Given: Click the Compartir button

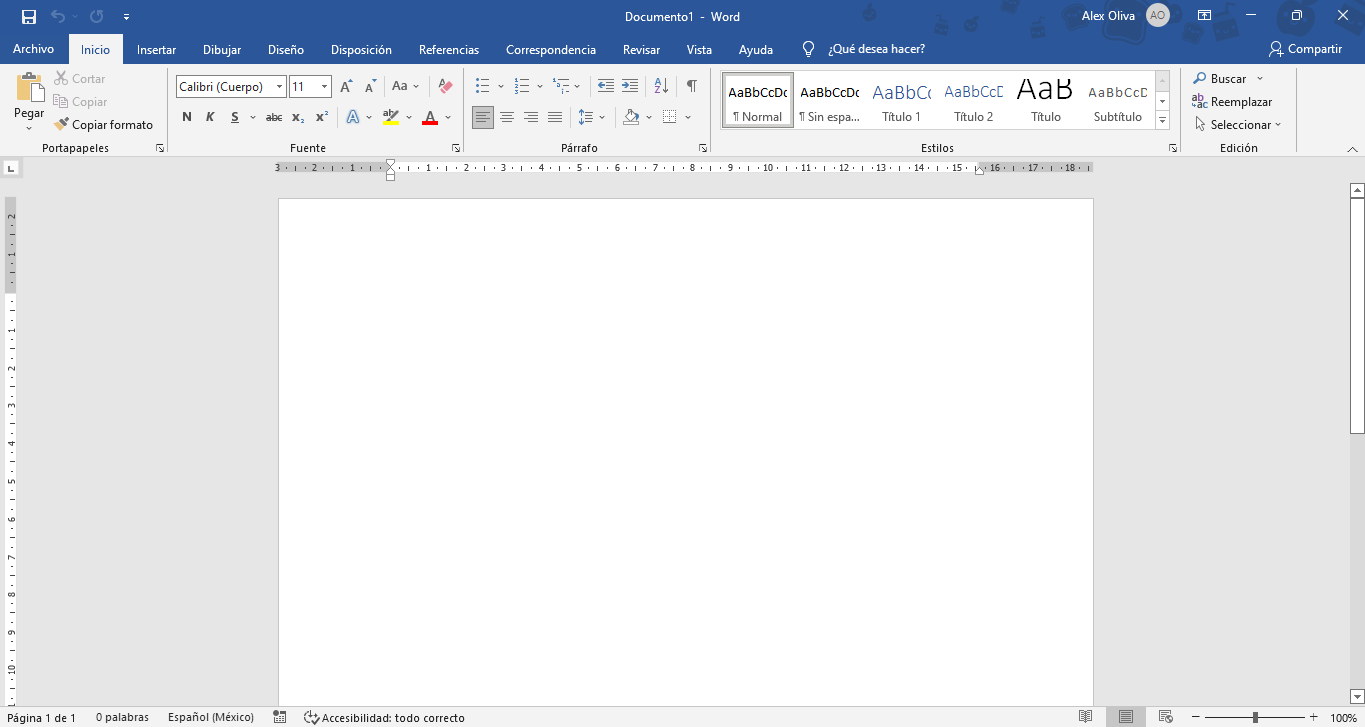Looking at the screenshot, I should (x=1305, y=48).
